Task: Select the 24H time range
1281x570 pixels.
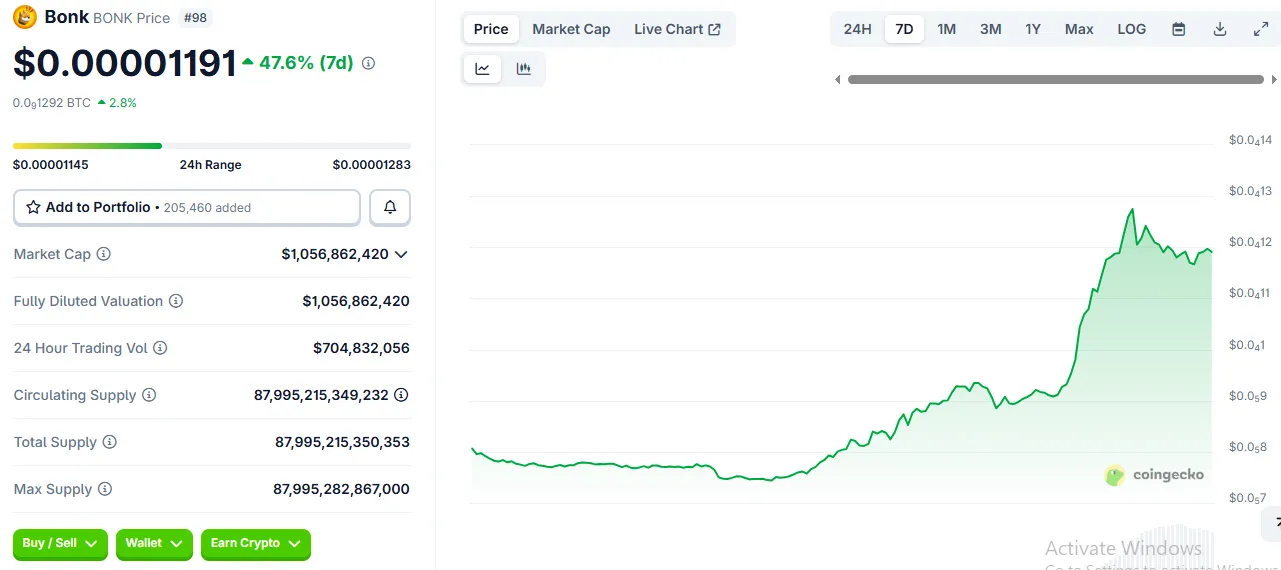Action: pos(858,29)
